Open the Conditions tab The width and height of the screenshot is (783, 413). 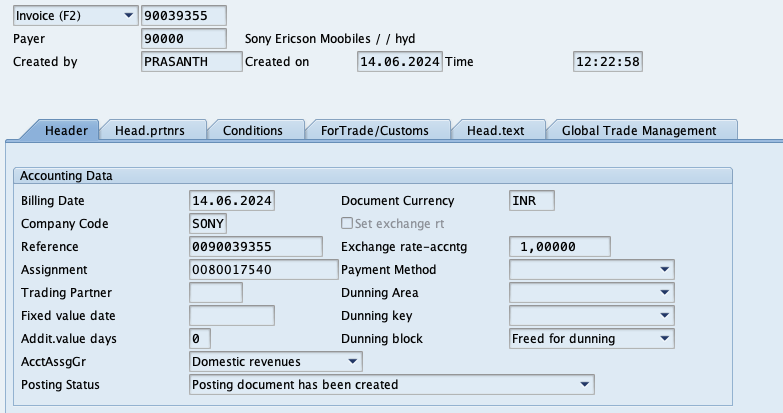[252, 130]
